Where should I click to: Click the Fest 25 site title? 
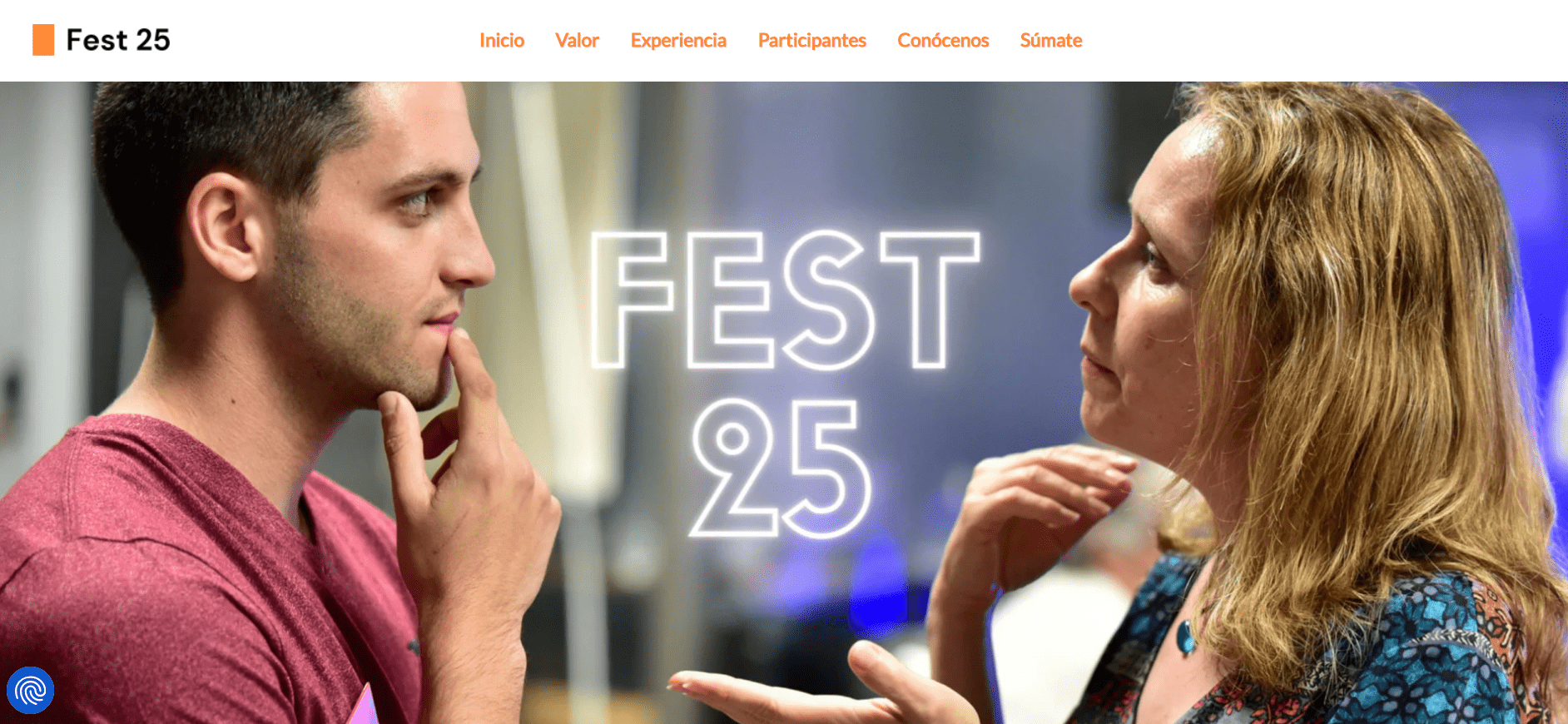pyautogui.click(x=118, y=40)
